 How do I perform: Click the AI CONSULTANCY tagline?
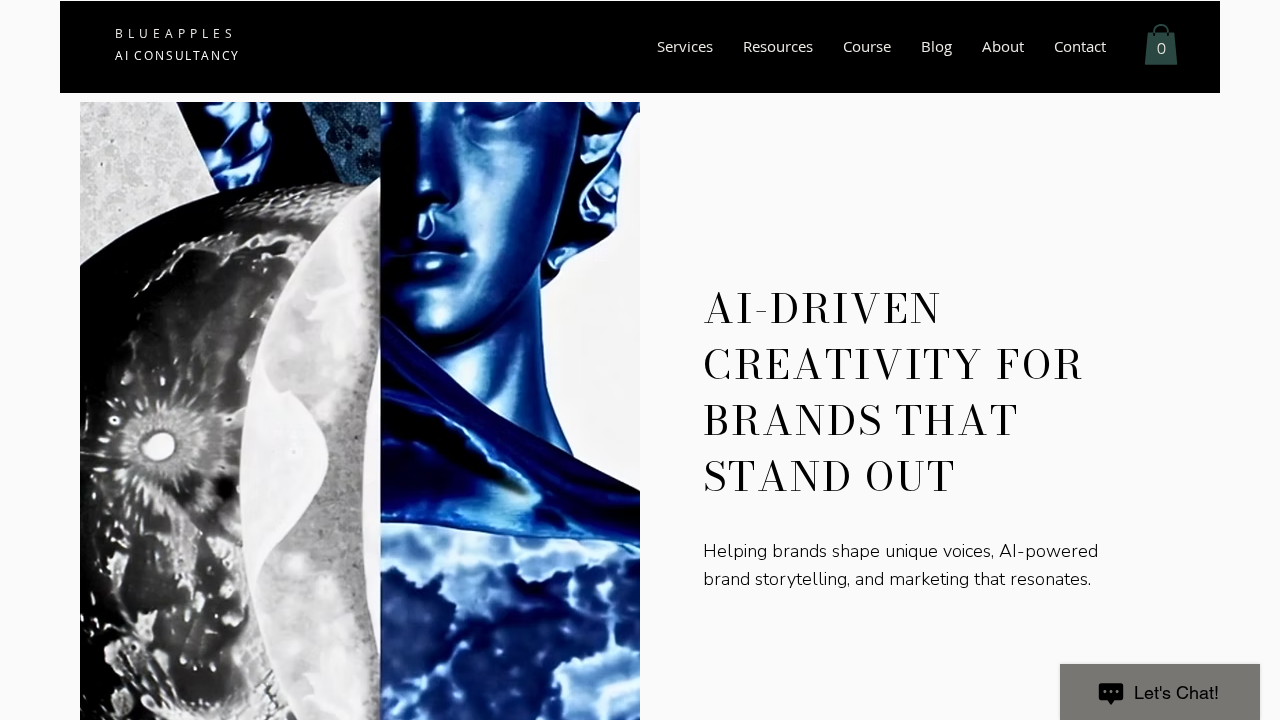pos(177,55)
